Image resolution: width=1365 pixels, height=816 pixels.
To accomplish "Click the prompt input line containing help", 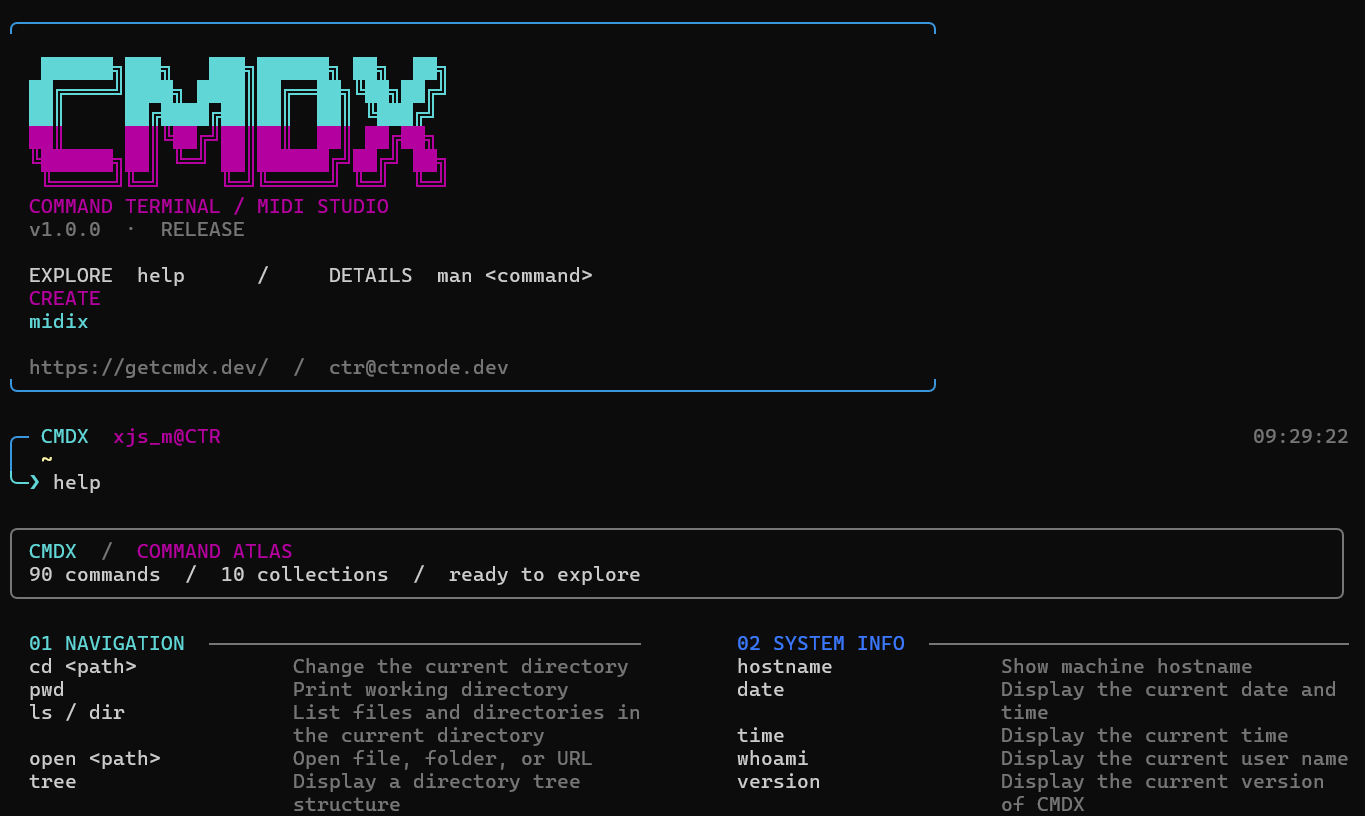I will [77, 482].
